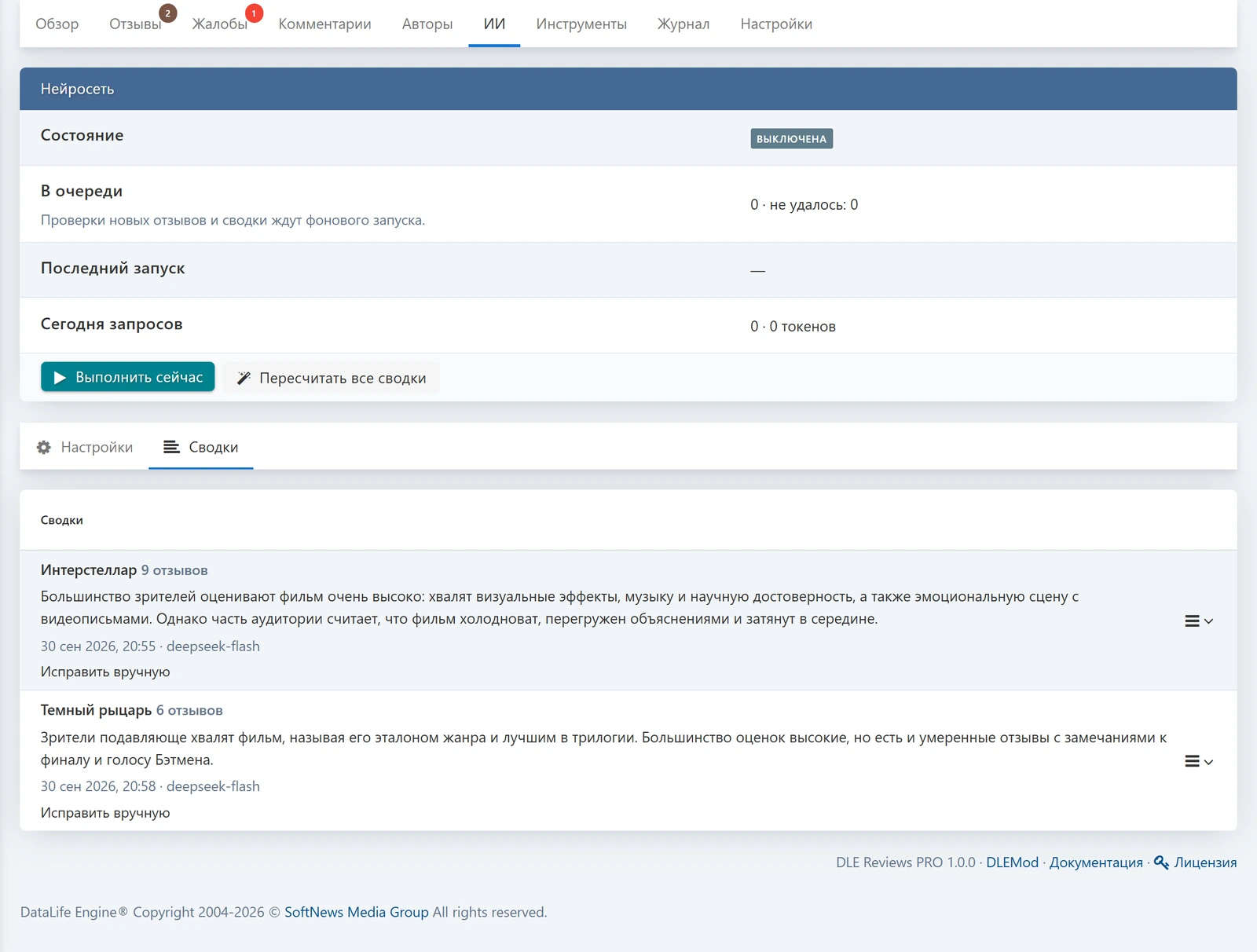This screenshot has height=952, width=1257.
Task: Open the top Настройки tab
Action: 776,24
